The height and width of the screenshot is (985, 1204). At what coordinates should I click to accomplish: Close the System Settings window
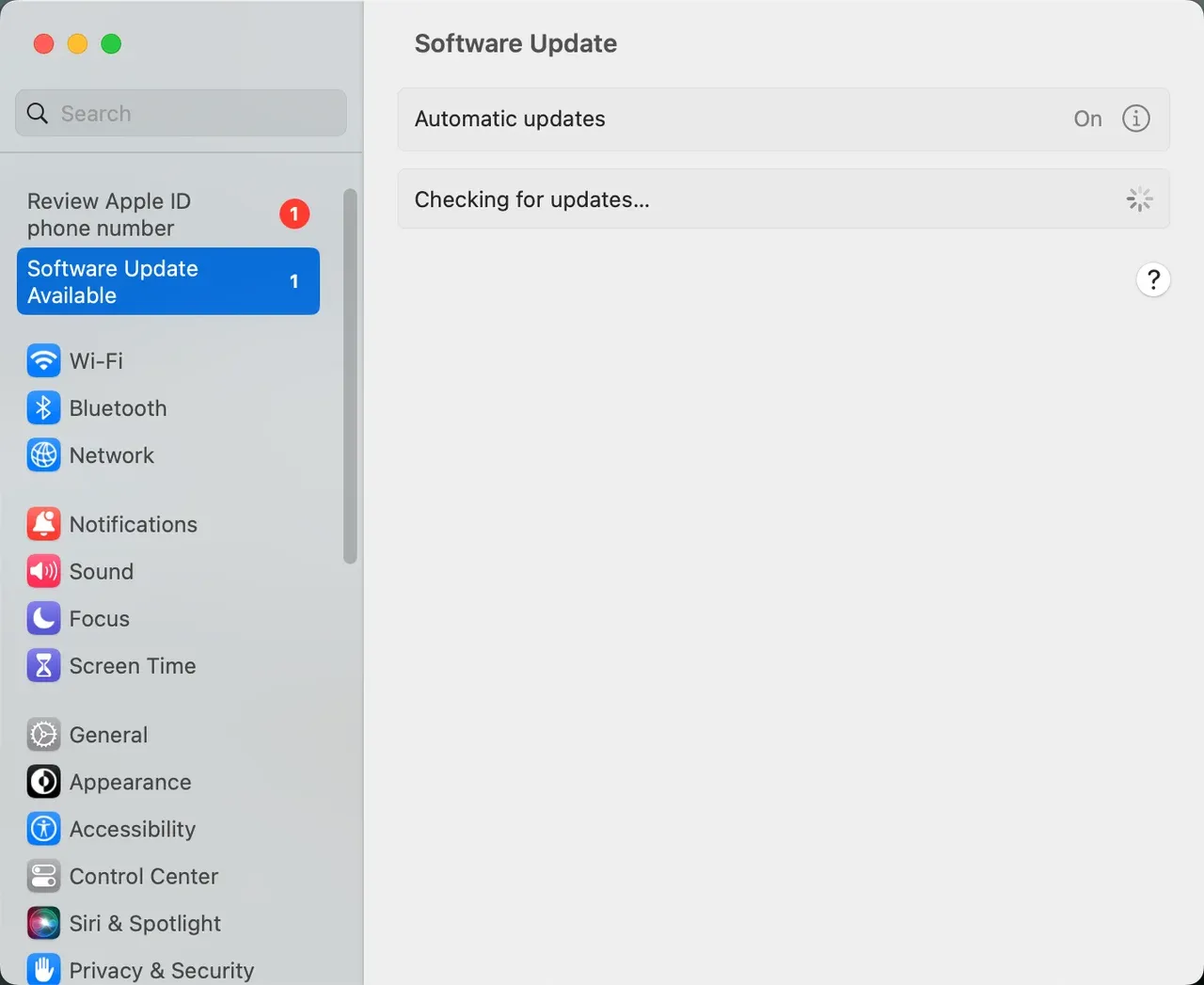(x=43, y=43)
